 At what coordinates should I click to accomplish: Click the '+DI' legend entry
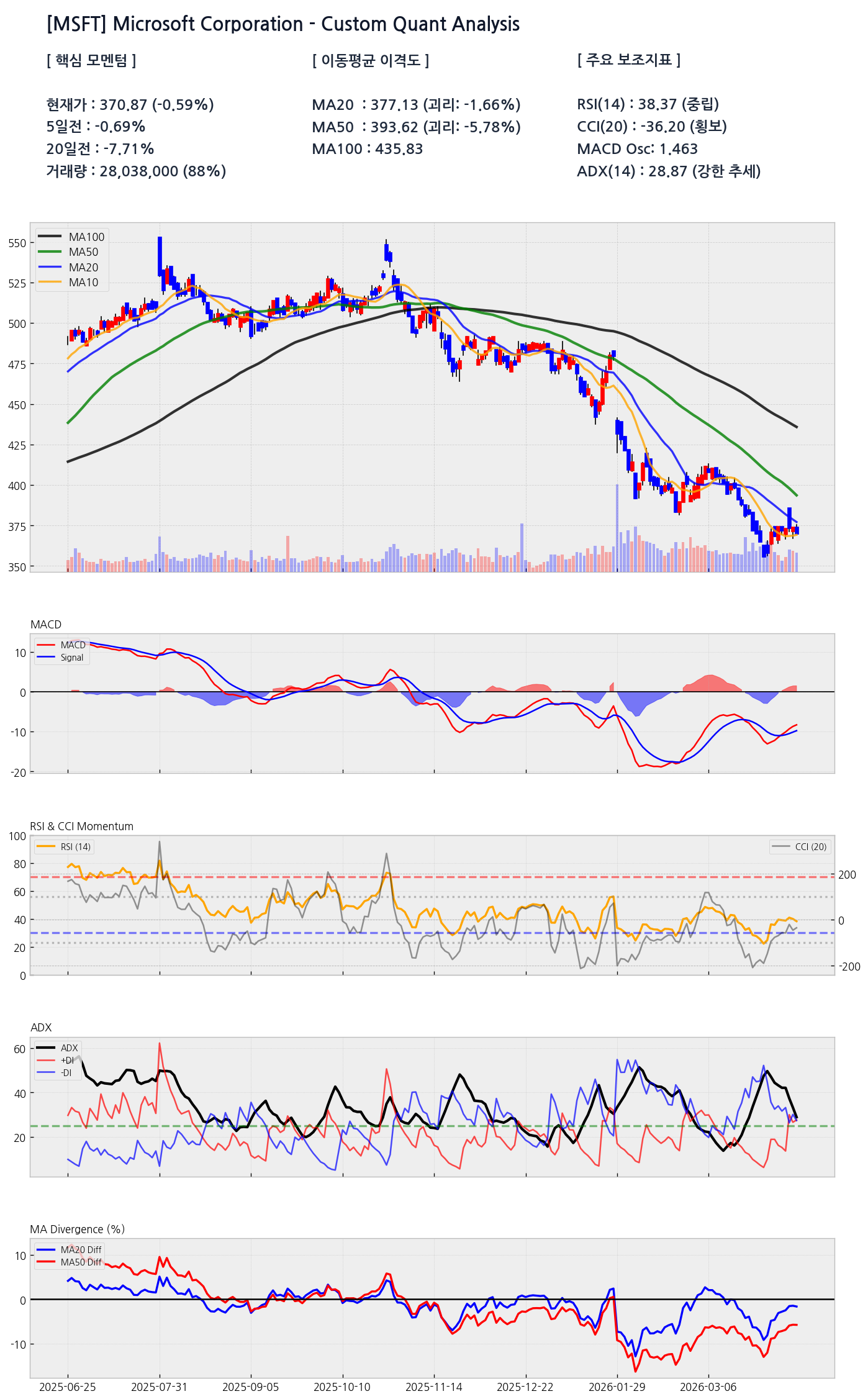(55, 1061)
